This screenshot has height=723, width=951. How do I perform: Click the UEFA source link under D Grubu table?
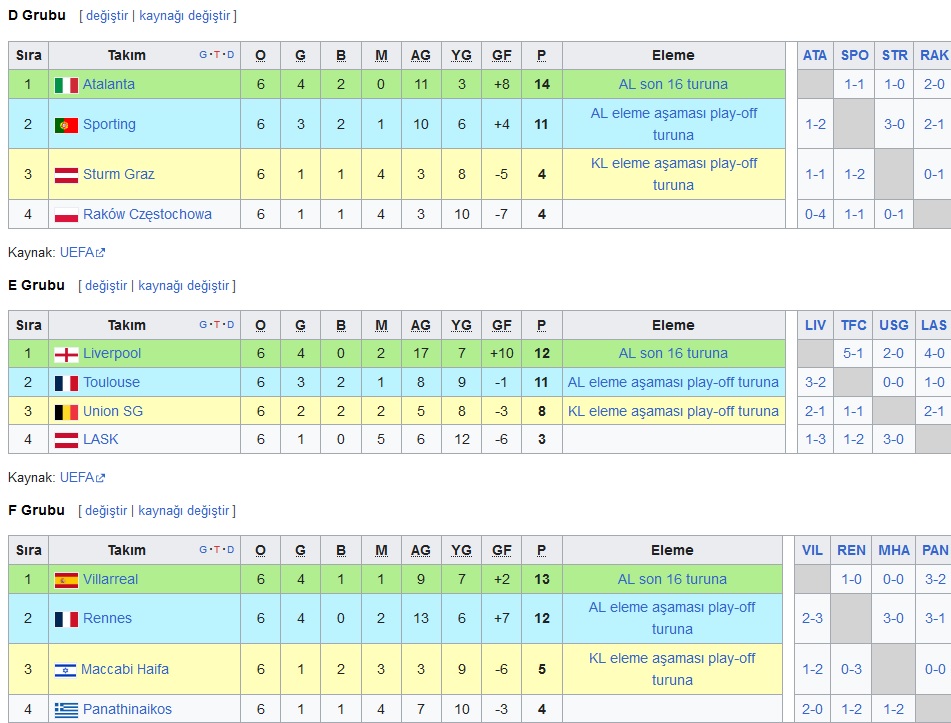point(77,253)
